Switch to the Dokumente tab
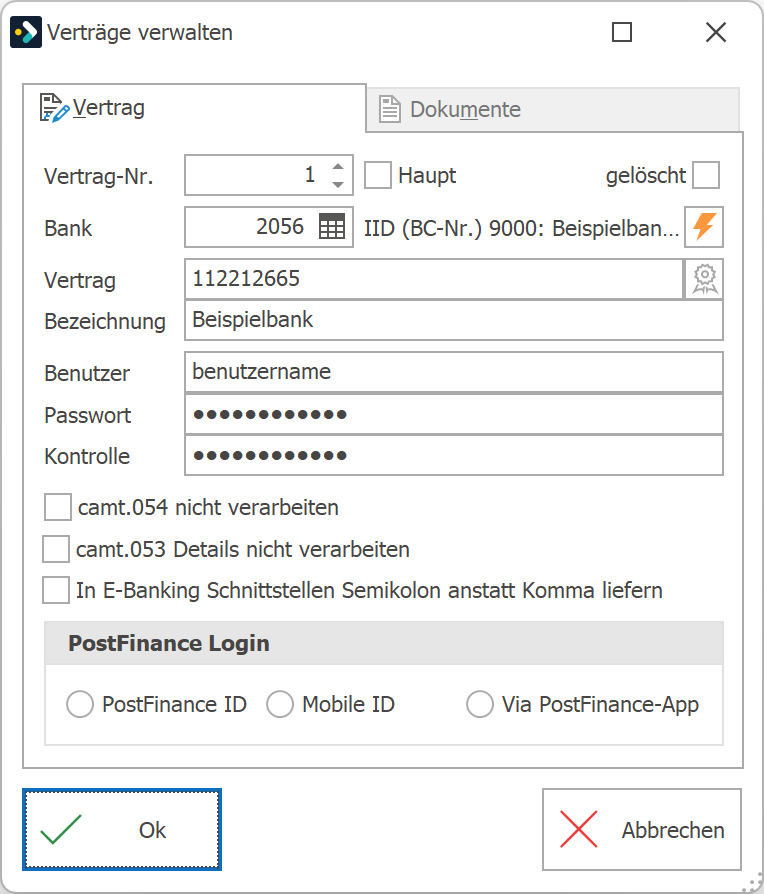Screen dimensions: 764x894 (553, 109)
